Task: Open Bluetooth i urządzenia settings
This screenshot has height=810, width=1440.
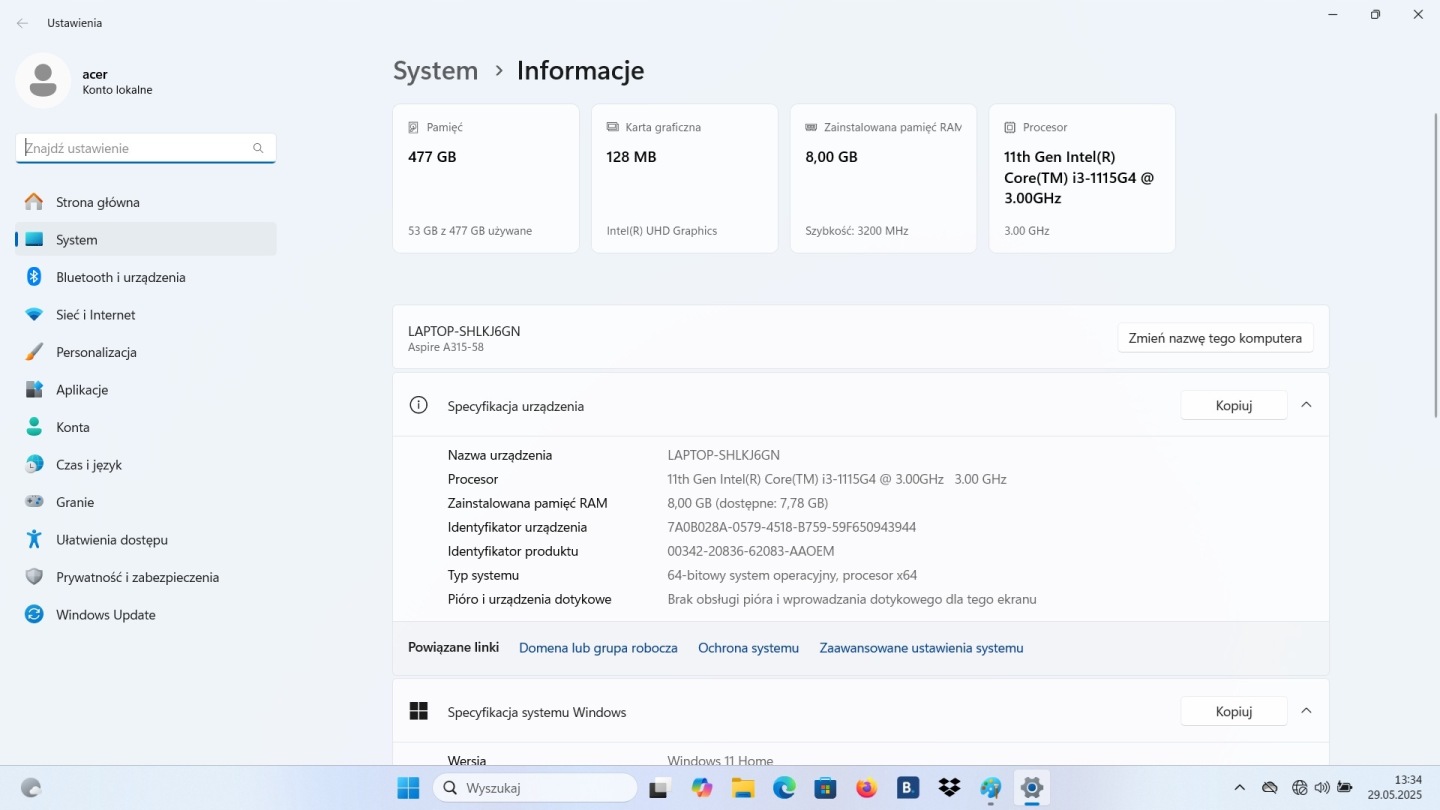Action: [x=120, y=277]
